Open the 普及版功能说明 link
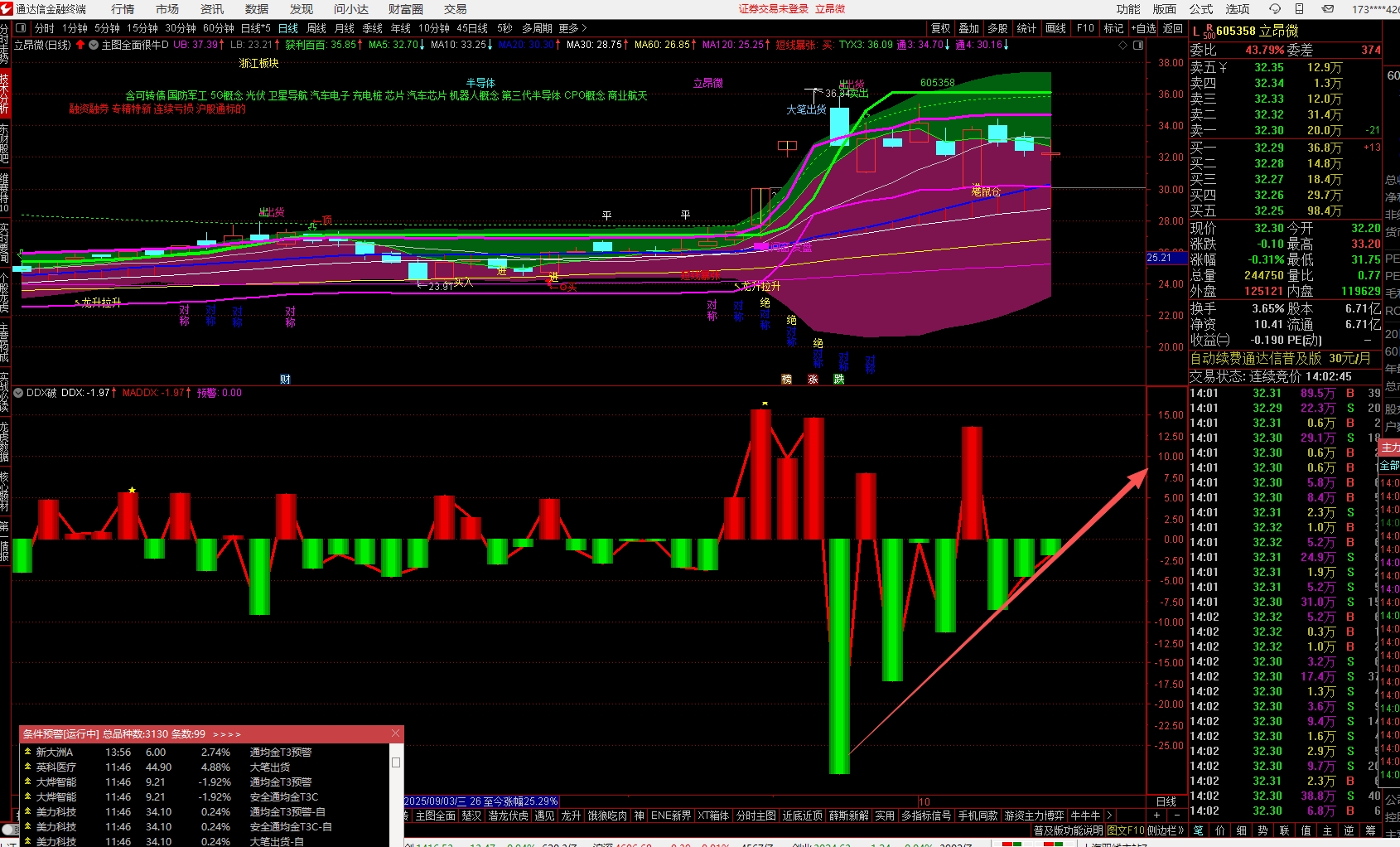Image resolution: width=1400 pixels, height=847 pixels. [x=1069, y=830]
